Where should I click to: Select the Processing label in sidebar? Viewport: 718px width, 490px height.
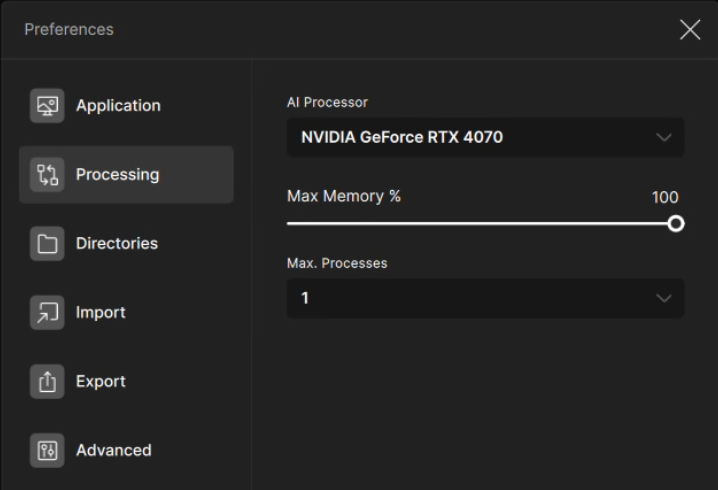click(117, 175)
